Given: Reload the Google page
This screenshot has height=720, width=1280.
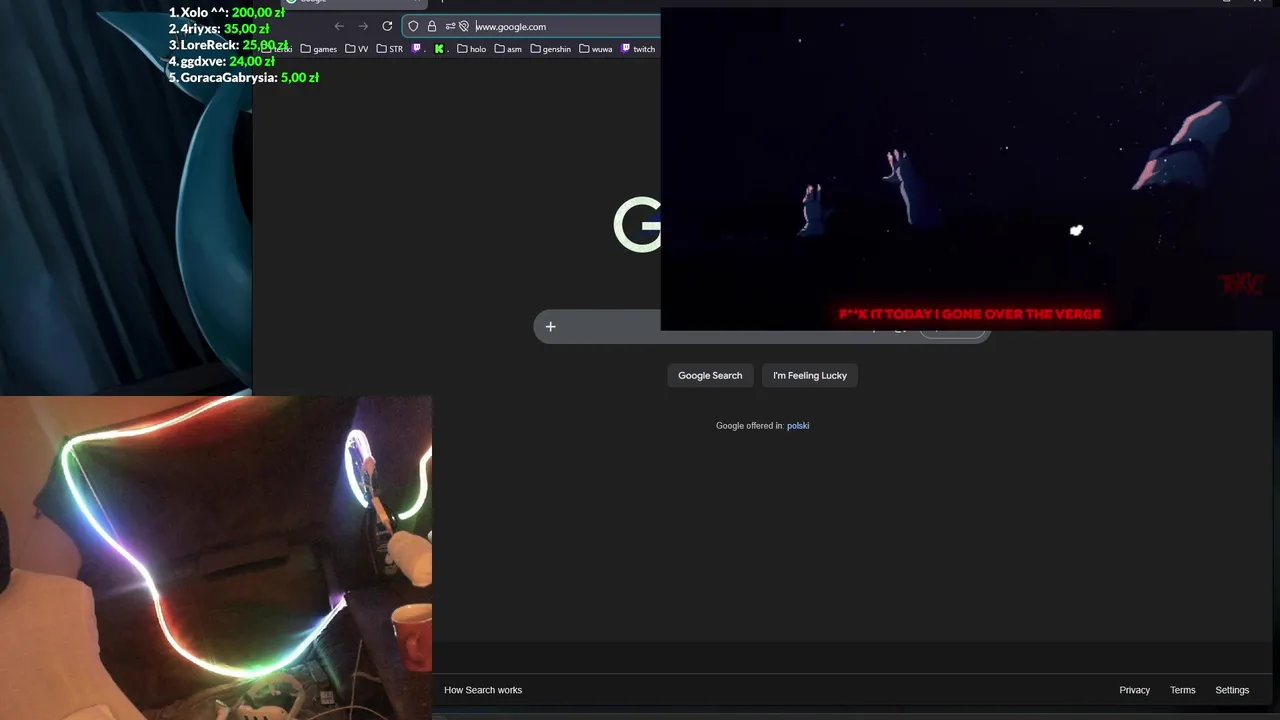Looking at the screenshot, I should click(x=387, y=26).
